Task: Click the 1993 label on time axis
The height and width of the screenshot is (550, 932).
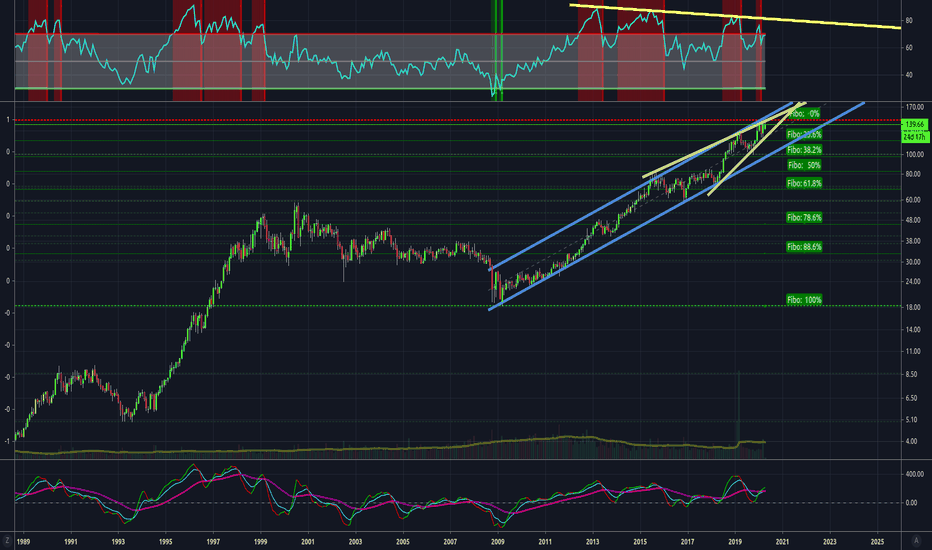Action: [118, 542]
